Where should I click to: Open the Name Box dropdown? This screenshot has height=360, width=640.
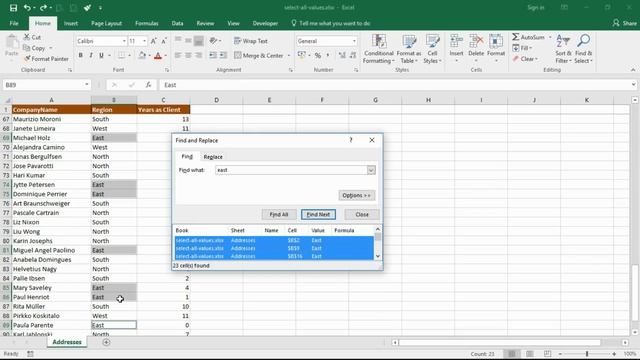tap(87, 85)
